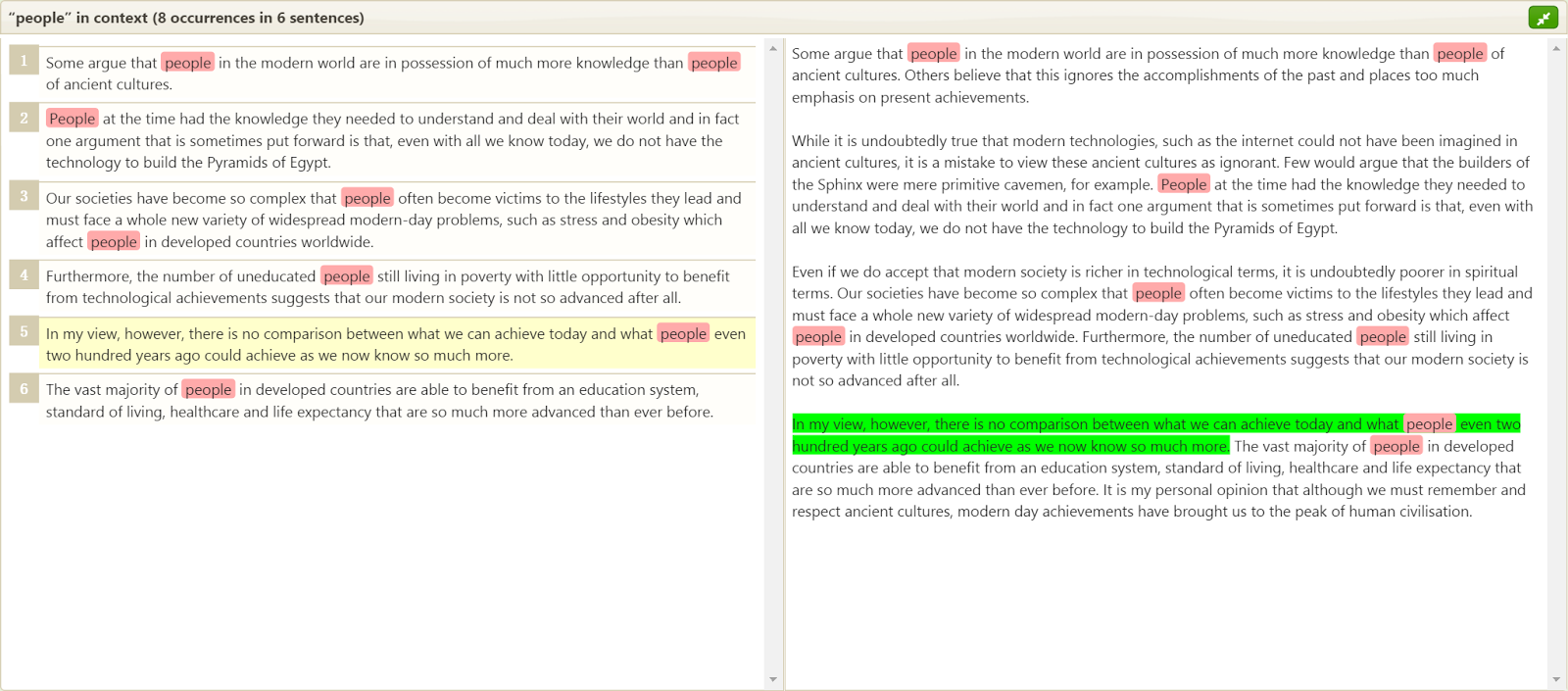Click capitalized "People" highlight in the full text panel

(1184, 184)
